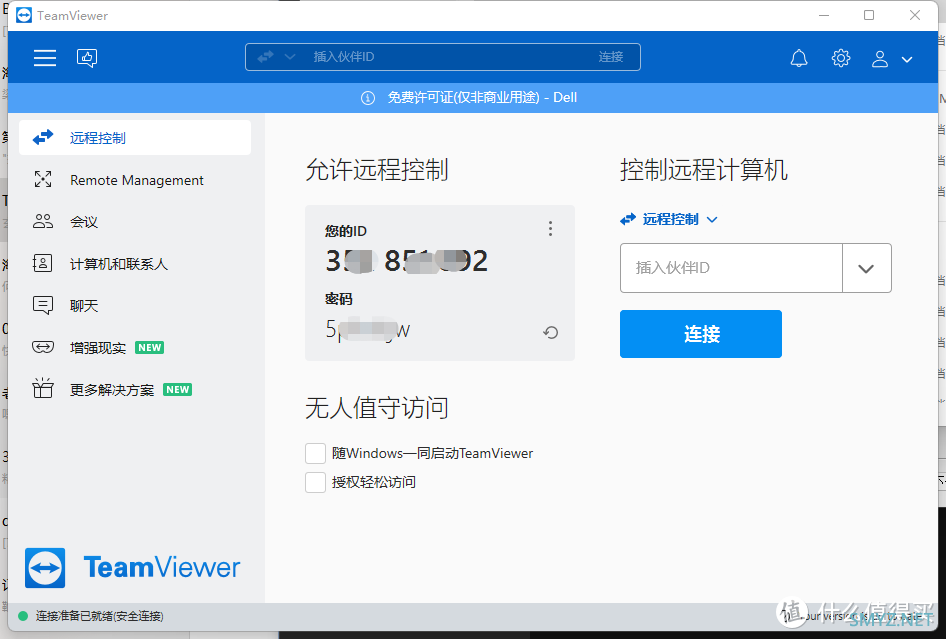Open 更多解决方案 in sidebar
The image size is (946, 639).
click(135, 390)
